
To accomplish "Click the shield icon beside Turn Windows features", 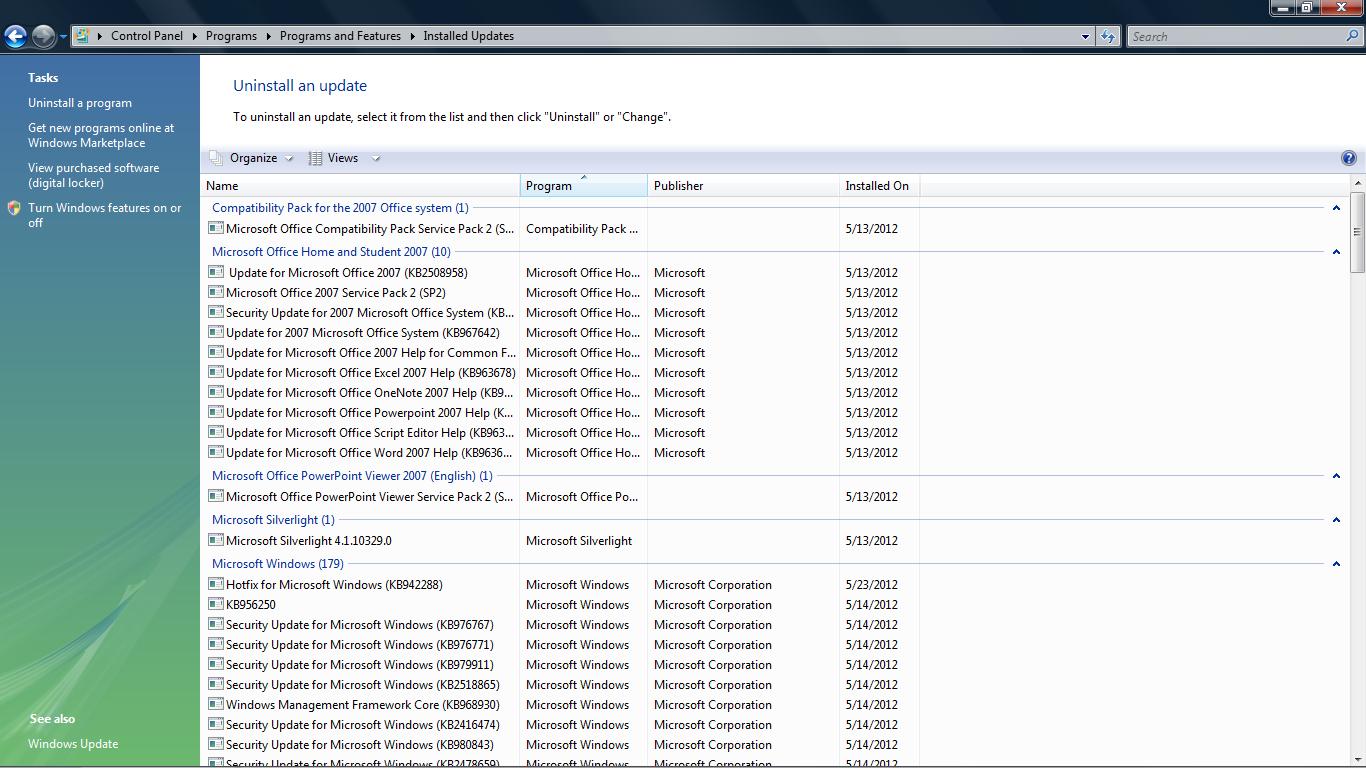I will [x=14, y=208].
